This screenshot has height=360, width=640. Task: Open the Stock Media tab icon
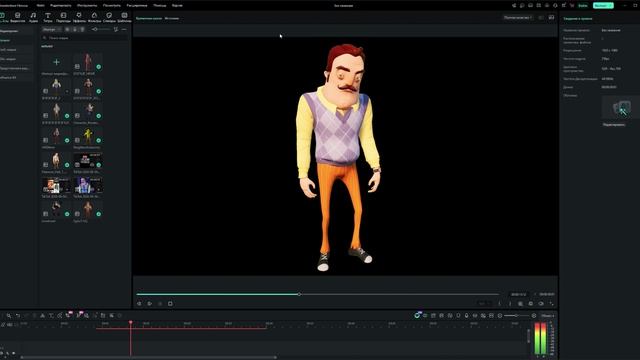pyautogui.click(x=18, y=17)
